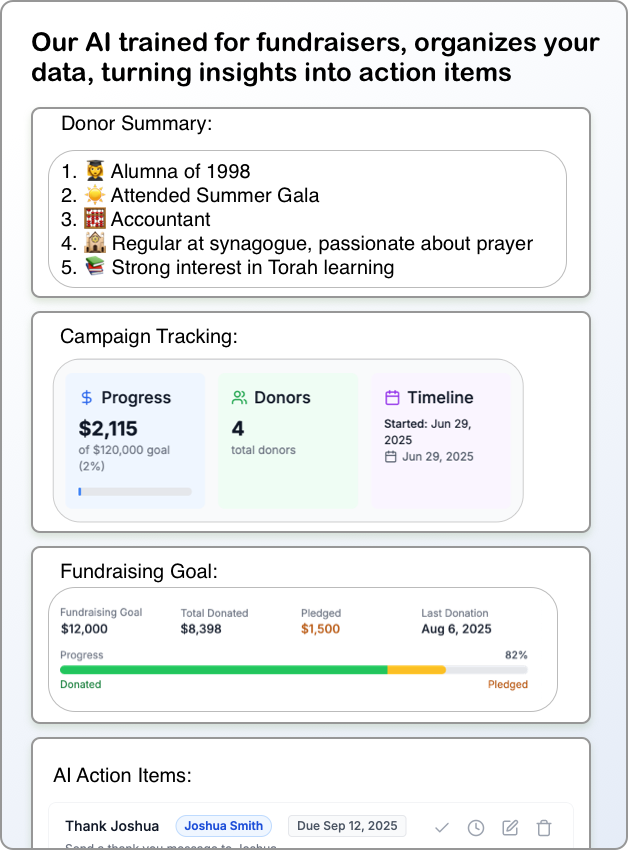
Task: Select the Donors card showing 4 total
Action: [287, 440]
